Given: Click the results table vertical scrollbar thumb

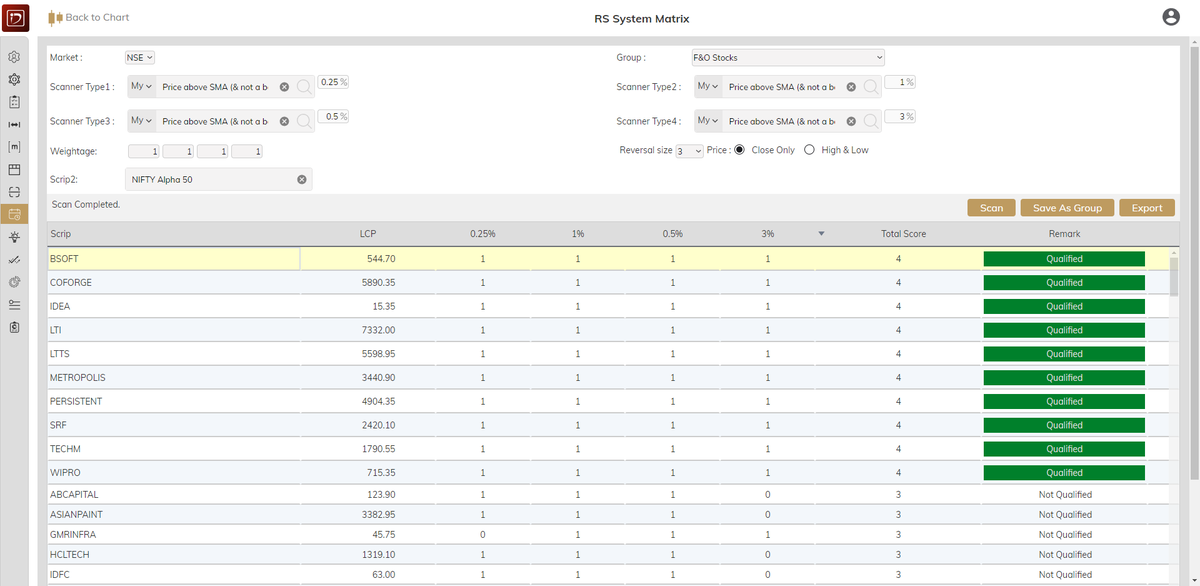Looking at the screenshot, I should coord(1175,275).
